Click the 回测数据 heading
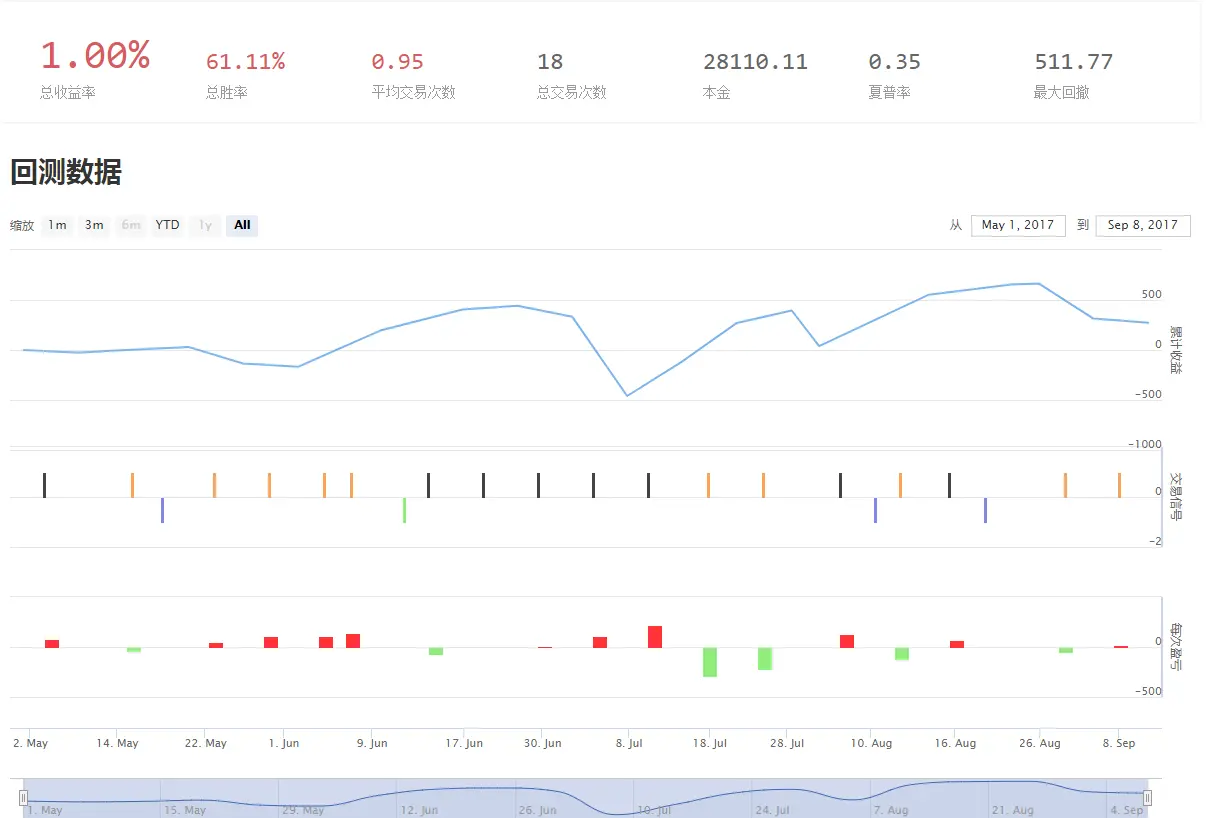1206x818 pixels. (66, 172)
